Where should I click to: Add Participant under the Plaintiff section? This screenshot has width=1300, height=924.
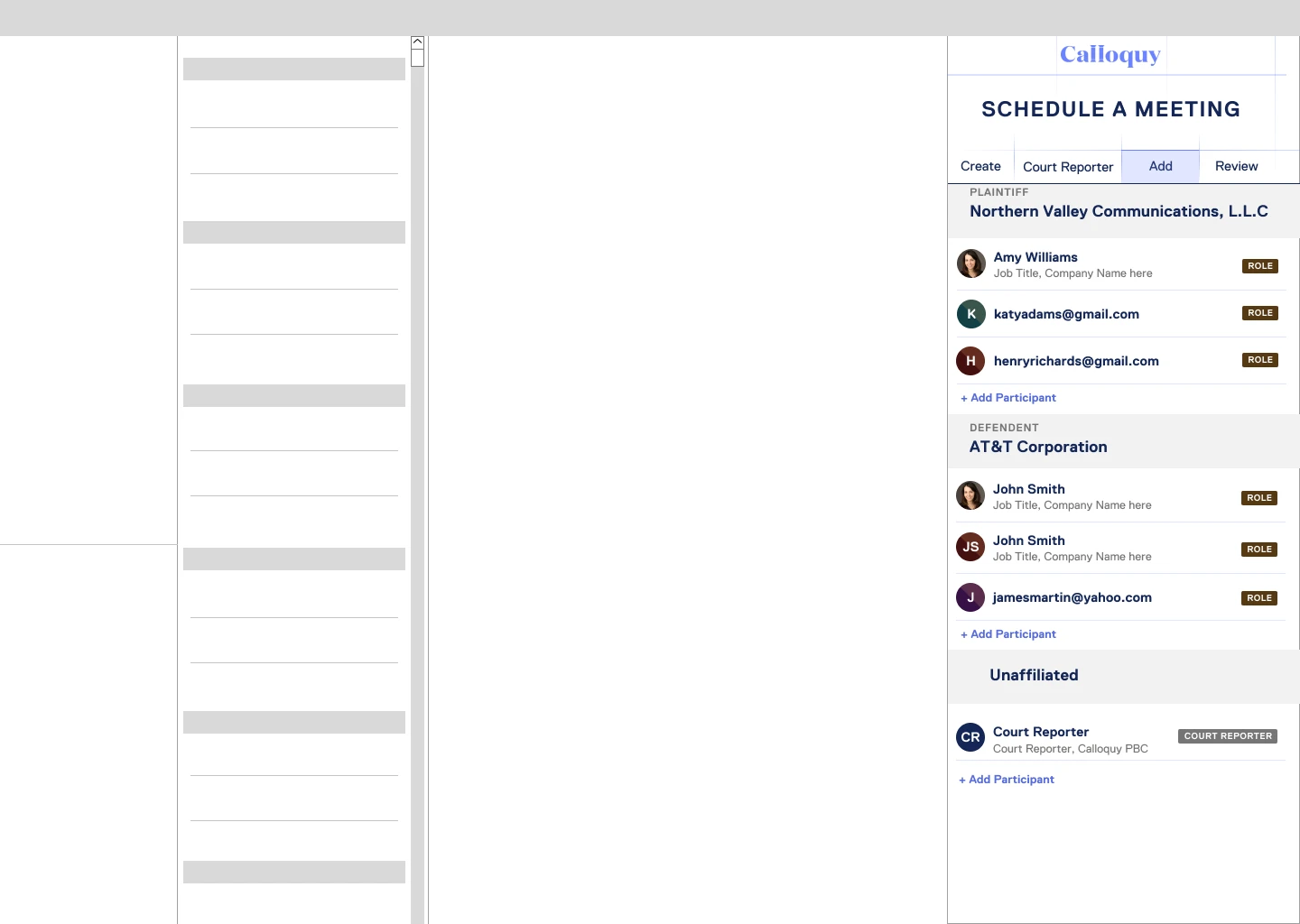(1008, 398)
